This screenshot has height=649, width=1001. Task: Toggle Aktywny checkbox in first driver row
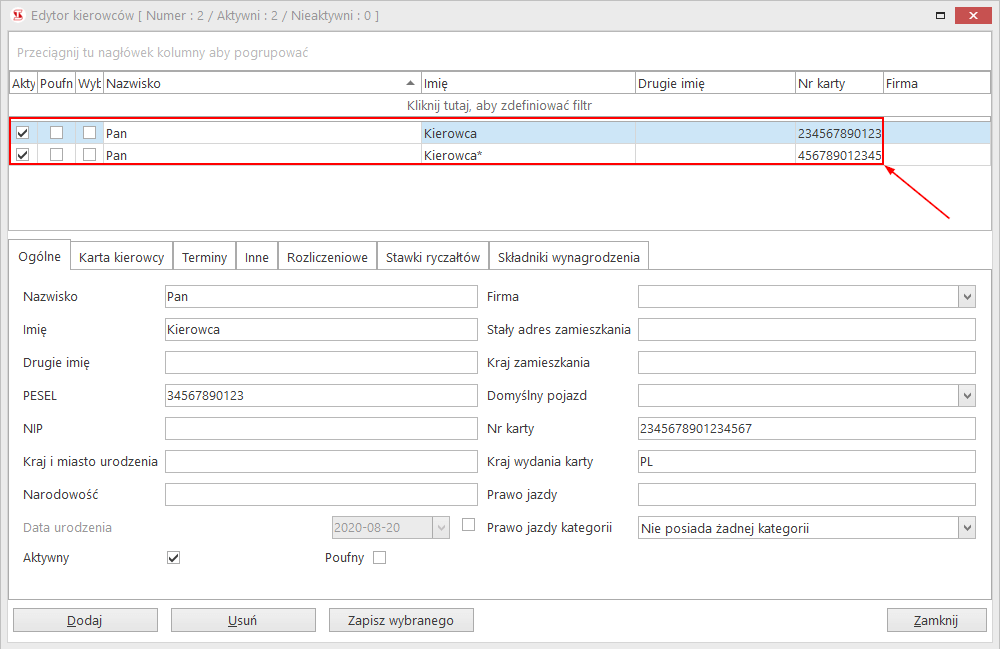point(22,132)
